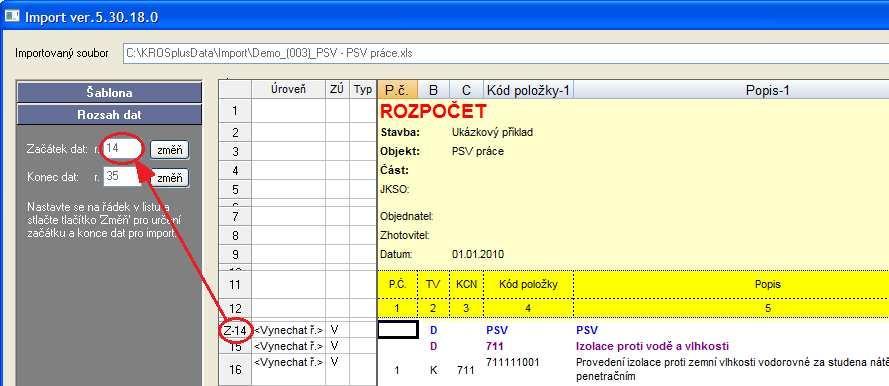Click the Importovaný soubor path field
This screenshot has width=889, height=386.
pyautogui.click(x=506, y=53)
